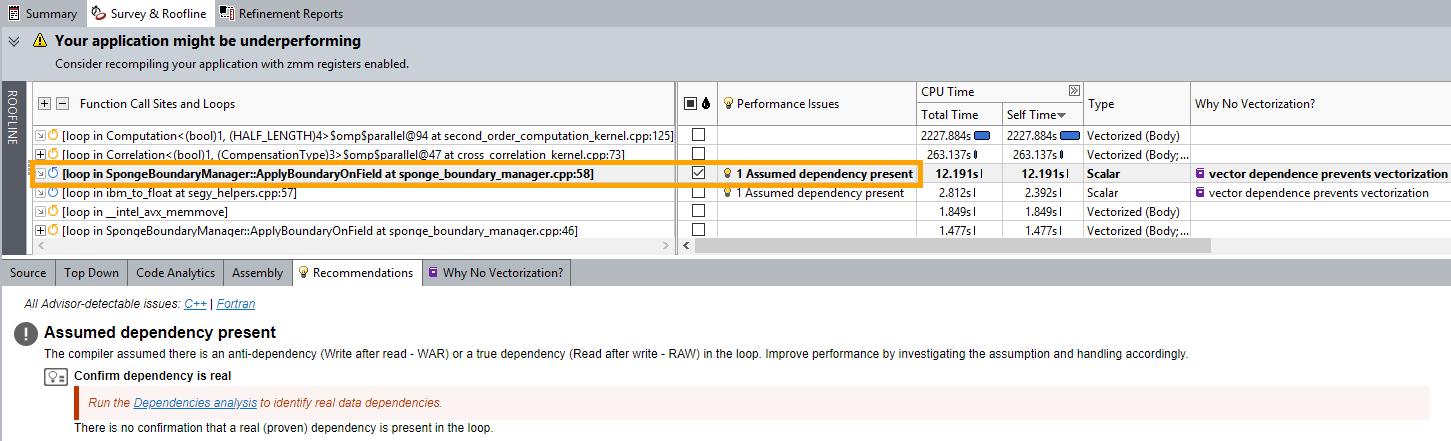
Task: Expand the Correlation loop tree row
Action: [40, 154]
